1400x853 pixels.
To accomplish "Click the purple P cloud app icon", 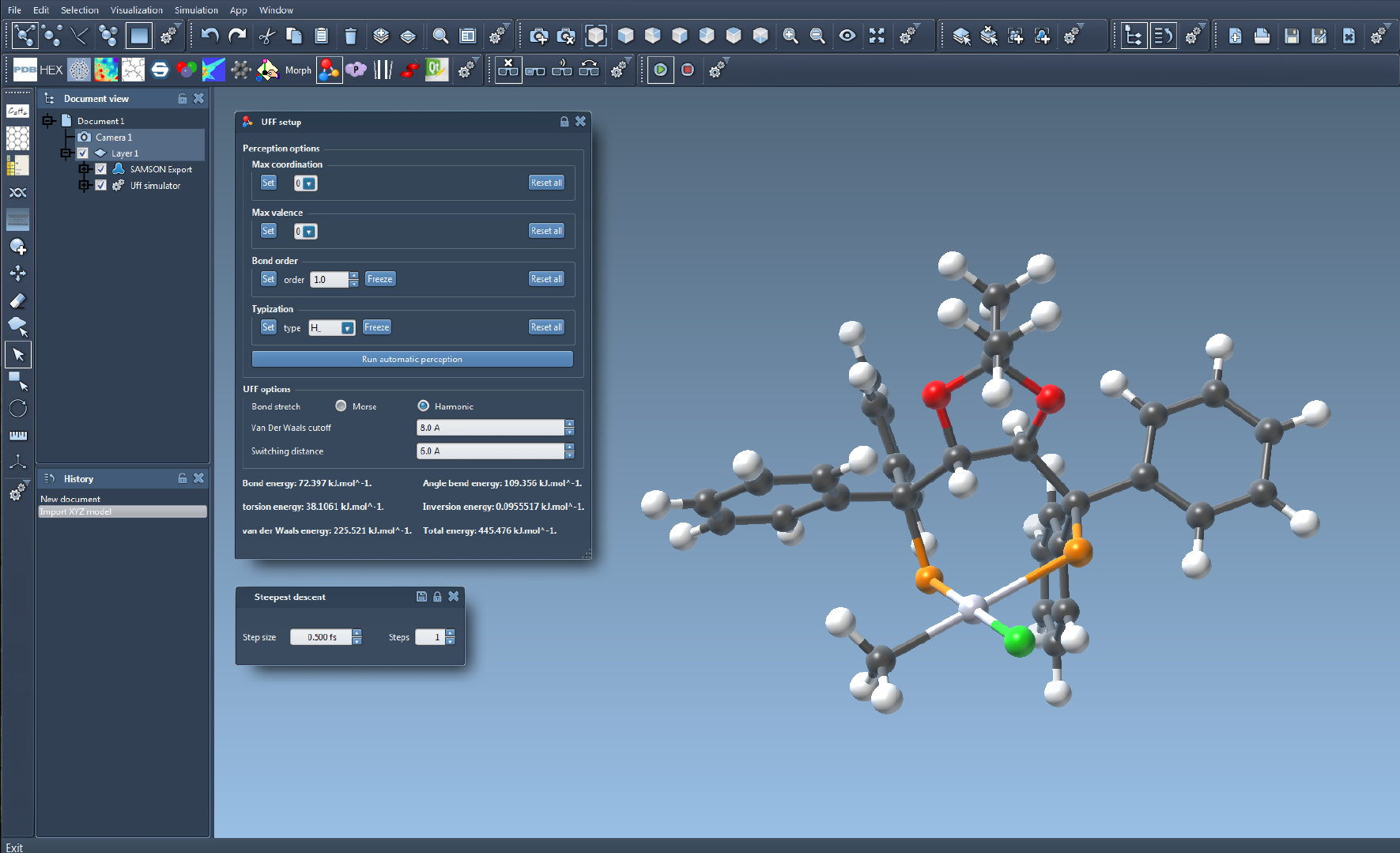I will 356,70.
